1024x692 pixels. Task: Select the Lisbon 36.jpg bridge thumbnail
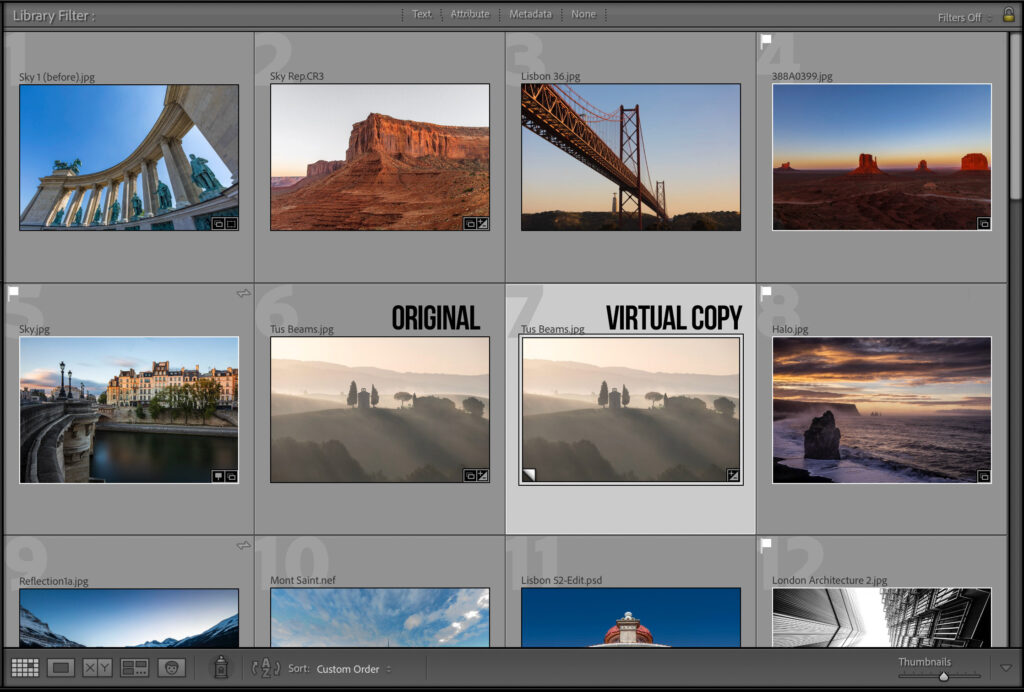click(630, 157)
